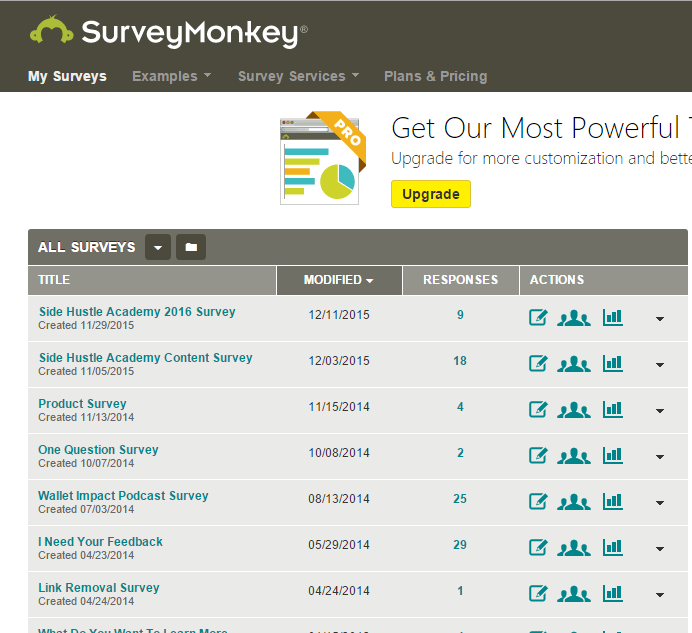
Task: Expand more actions for Product Survey
Action: tap(660, 411)
